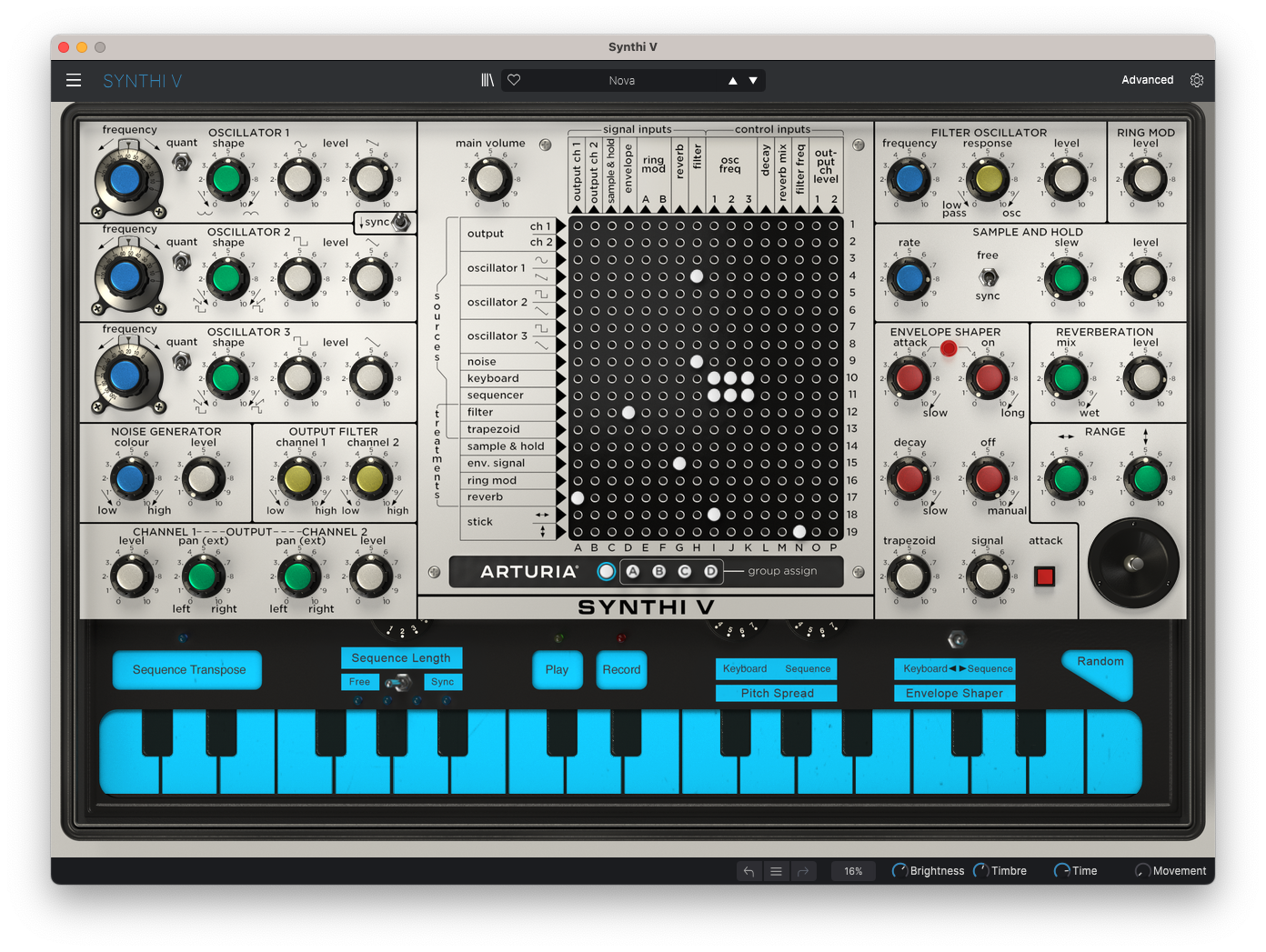
Task: Click the Ring Mod level knob
Action: pos(1146,179)
